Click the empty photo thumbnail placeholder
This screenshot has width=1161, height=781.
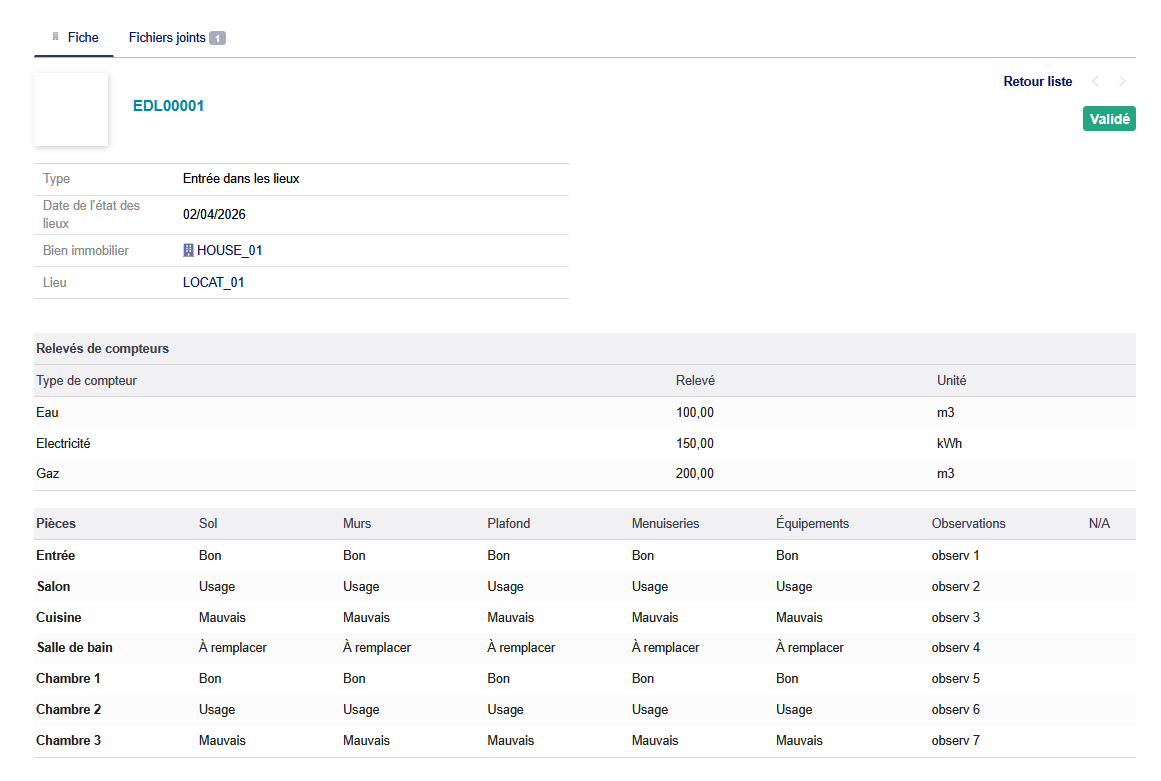71,109
